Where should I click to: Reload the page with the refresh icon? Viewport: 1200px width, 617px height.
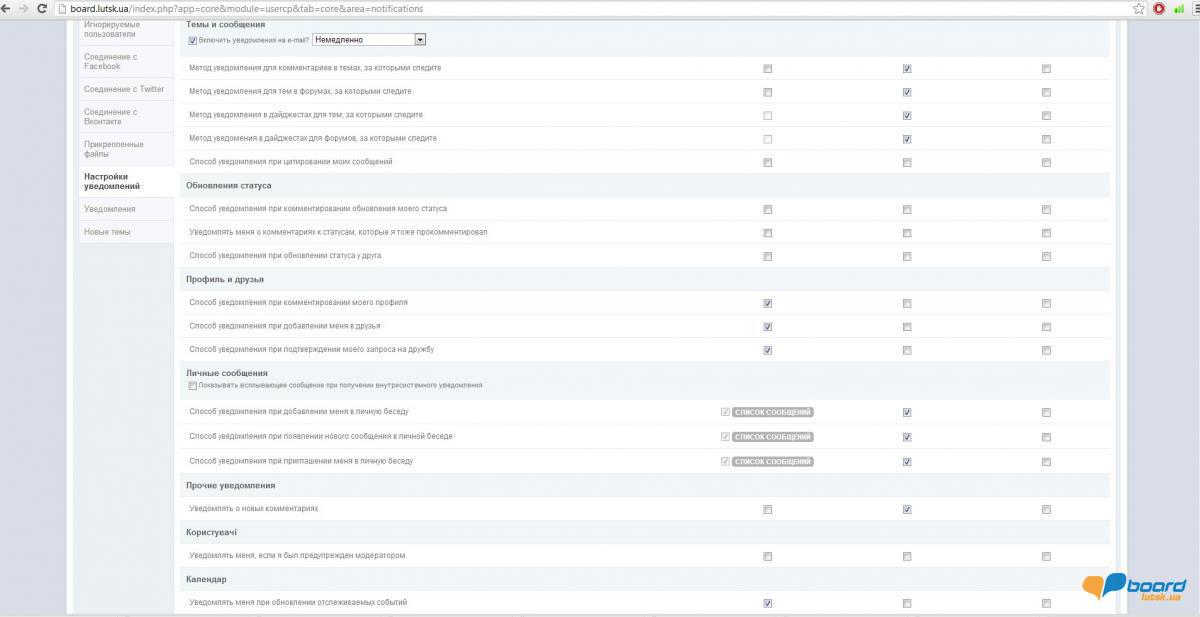(42, 8)
